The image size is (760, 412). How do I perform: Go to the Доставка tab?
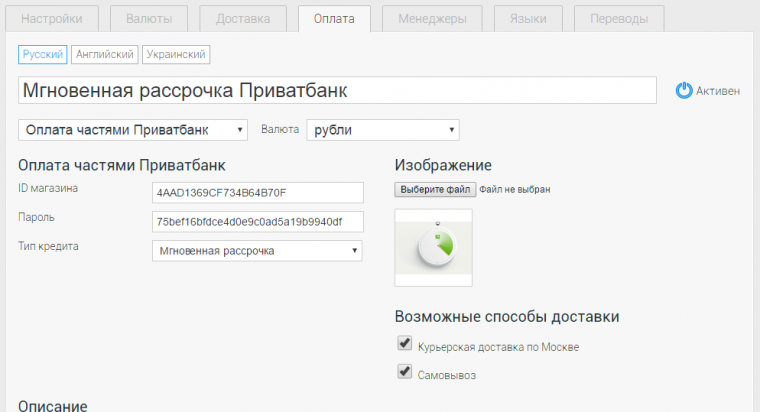pos(243,19)
